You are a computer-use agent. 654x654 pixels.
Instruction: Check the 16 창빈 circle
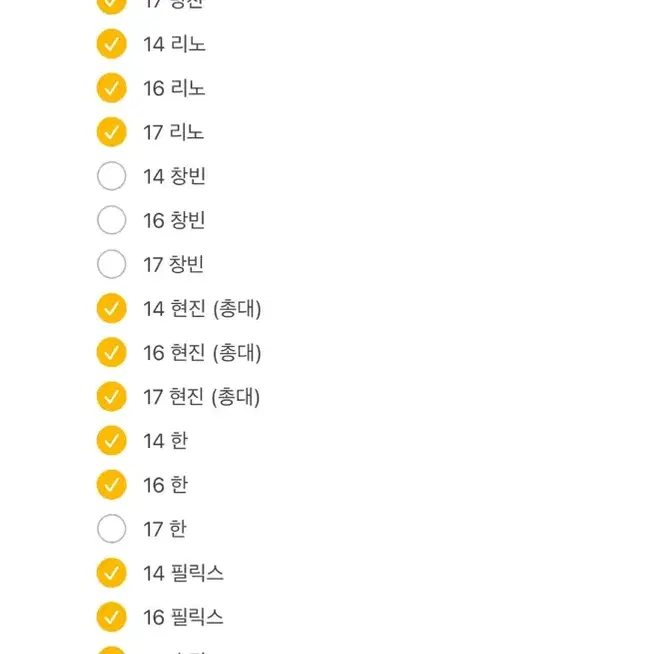click(111, 220)
